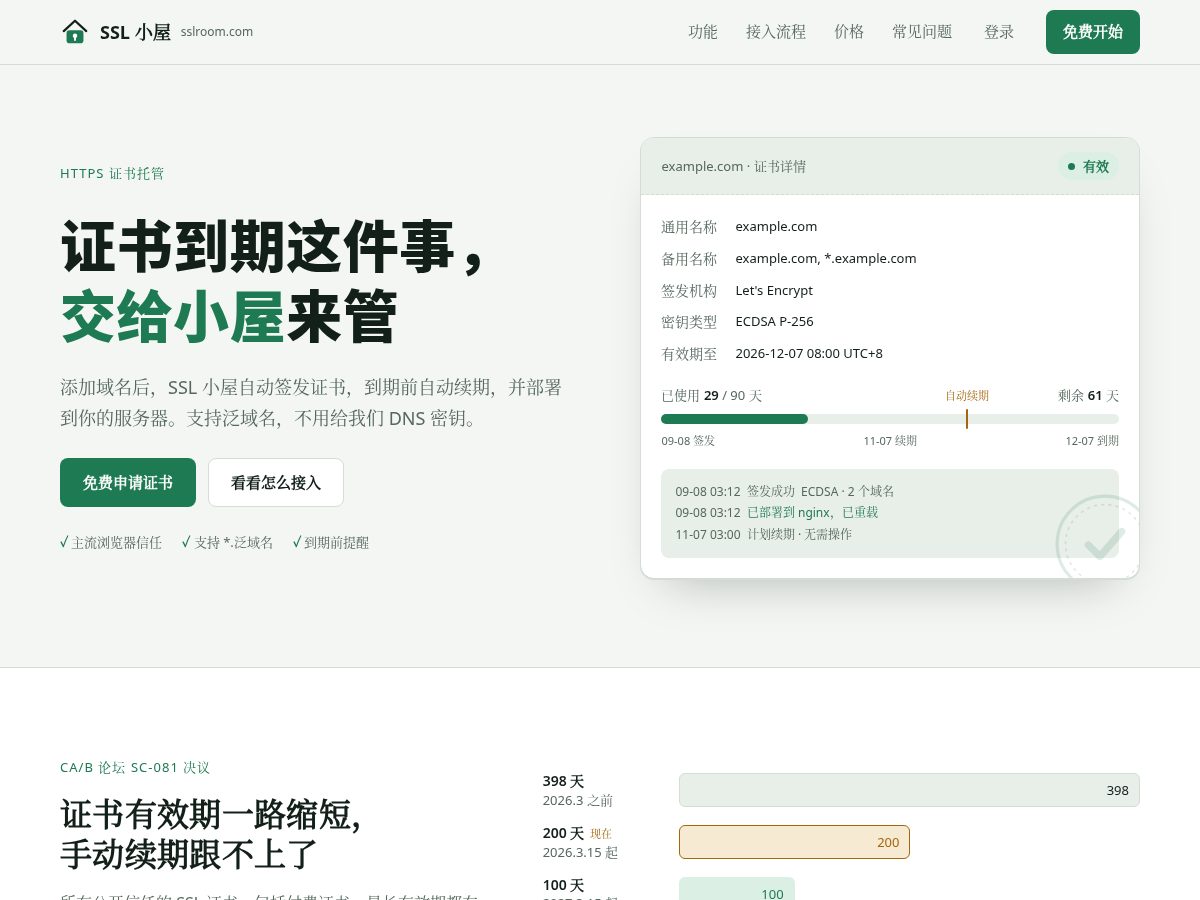Click the 现在 tag beside 200 天

pyautogui.click(x=601, y=834)
